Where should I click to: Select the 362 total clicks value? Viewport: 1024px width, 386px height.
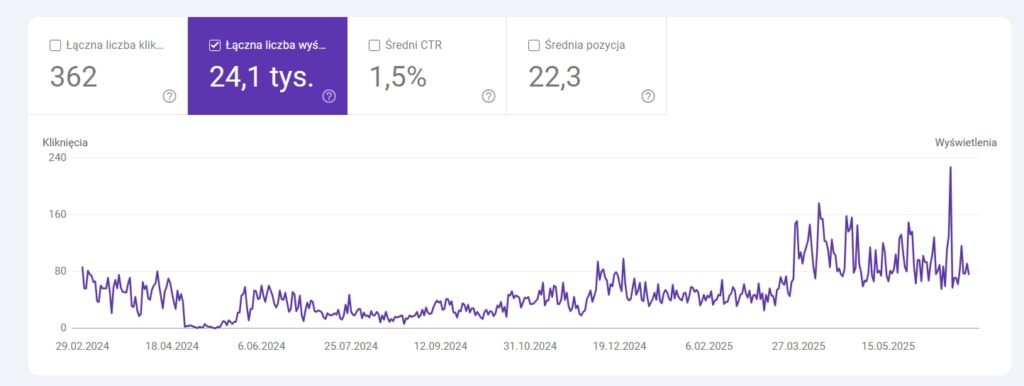point(74,77)
